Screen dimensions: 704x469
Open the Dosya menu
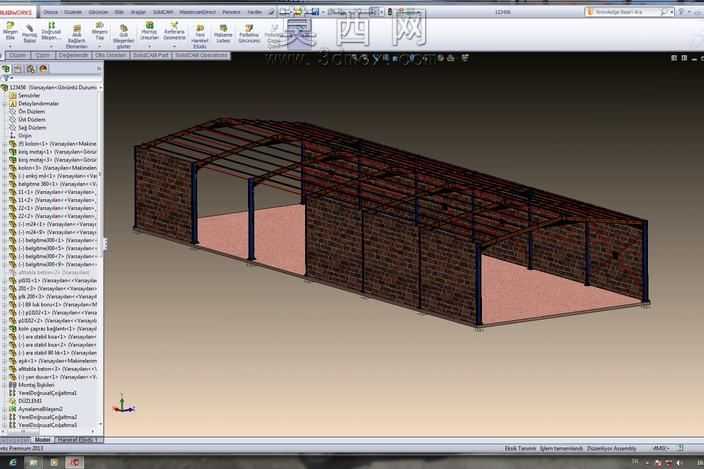coord(51,12)
